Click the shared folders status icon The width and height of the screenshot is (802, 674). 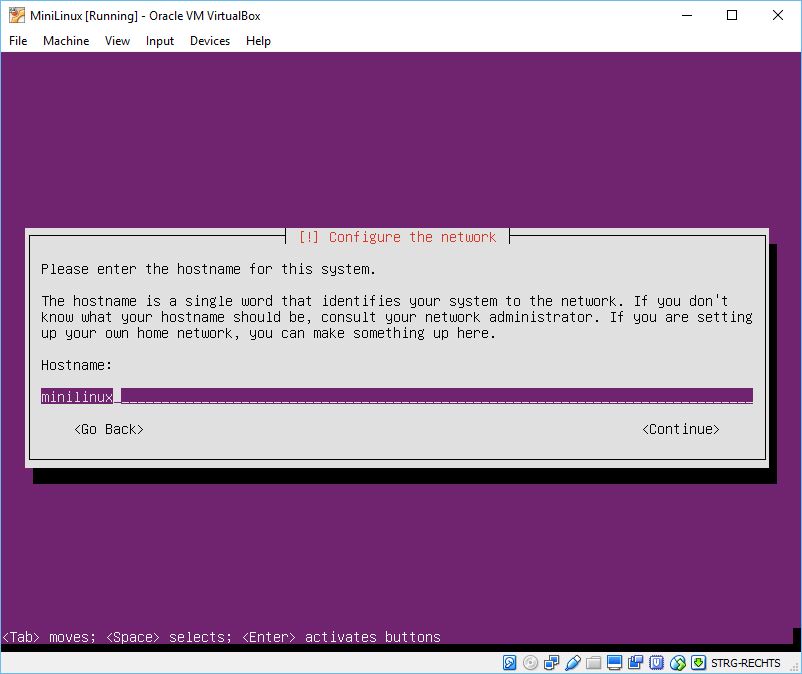click(593, 663)
